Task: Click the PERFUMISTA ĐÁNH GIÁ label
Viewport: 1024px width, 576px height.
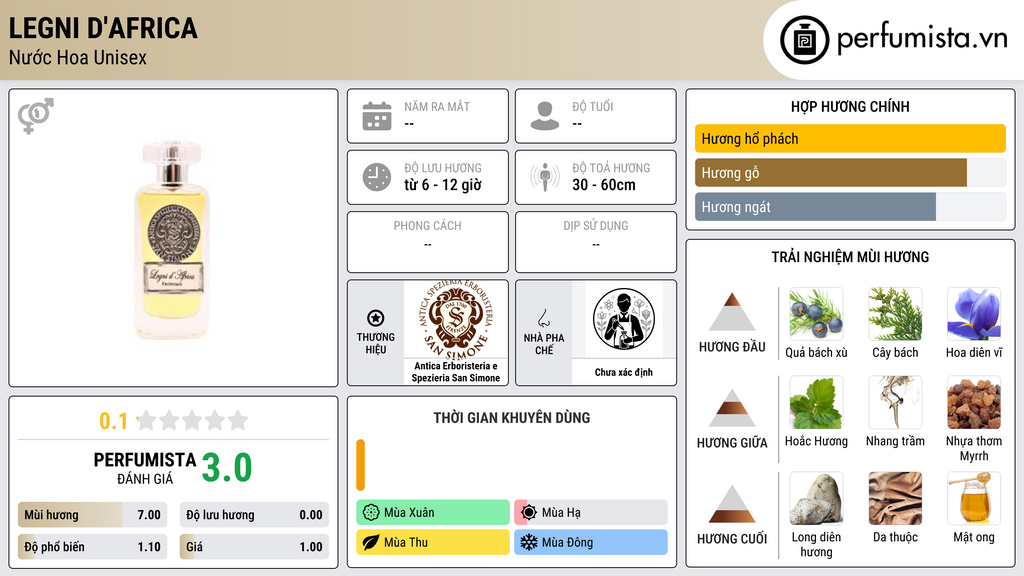Action: pos(145,468)
